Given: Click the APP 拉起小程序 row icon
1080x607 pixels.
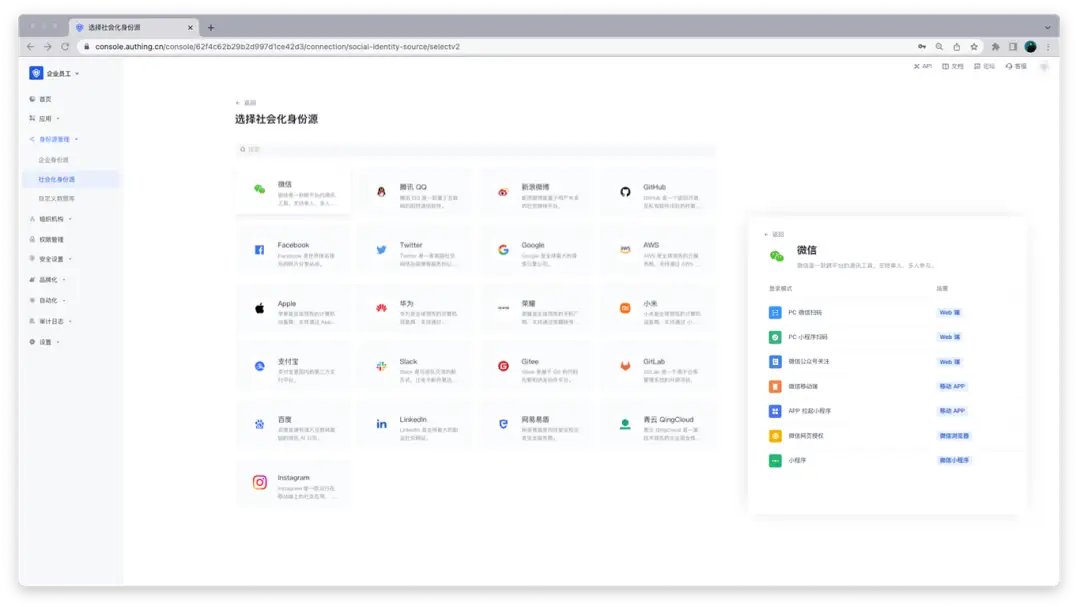Looking at the screenshot, I should pos(775,411).
